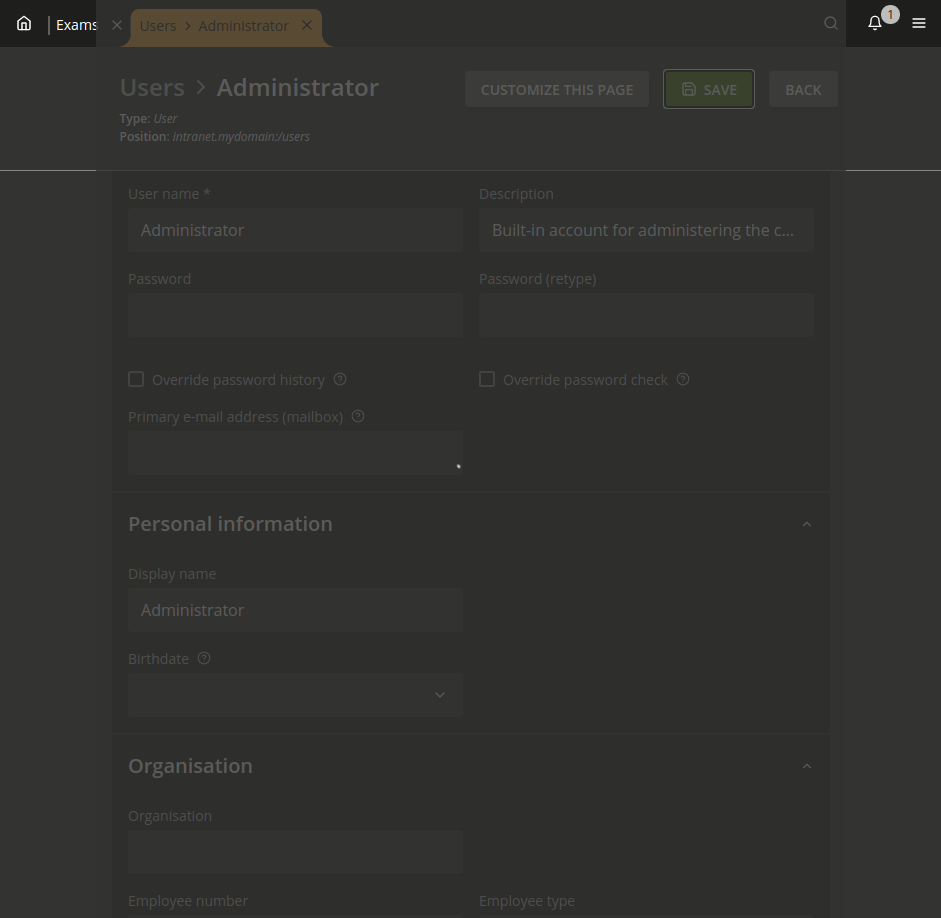Screen dimensions: 941x918
Task: Click into the Display name field
Action: tap(294, 610)
